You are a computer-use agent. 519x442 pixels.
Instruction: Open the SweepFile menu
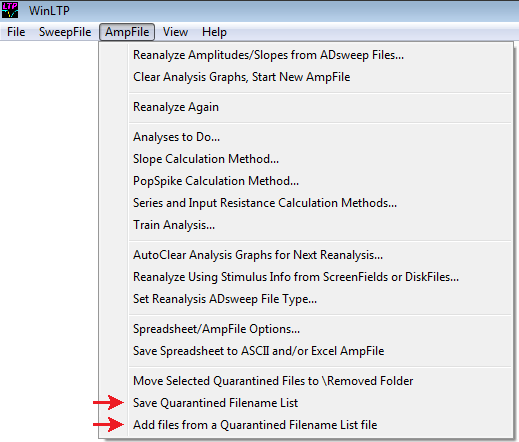coord(65,32)
